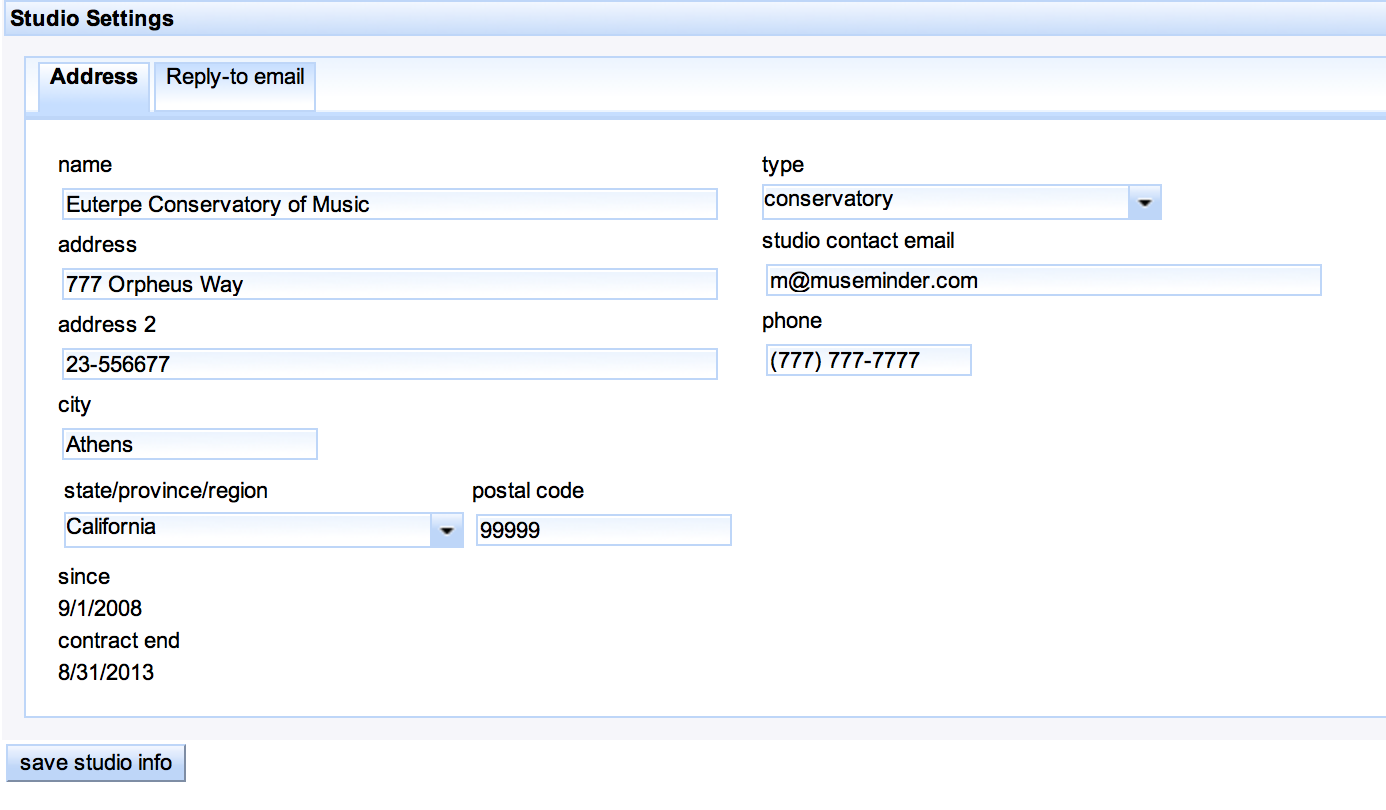Focus the studio contact email field
Screen dimensions: 1386x810
tap(1043, 281)
